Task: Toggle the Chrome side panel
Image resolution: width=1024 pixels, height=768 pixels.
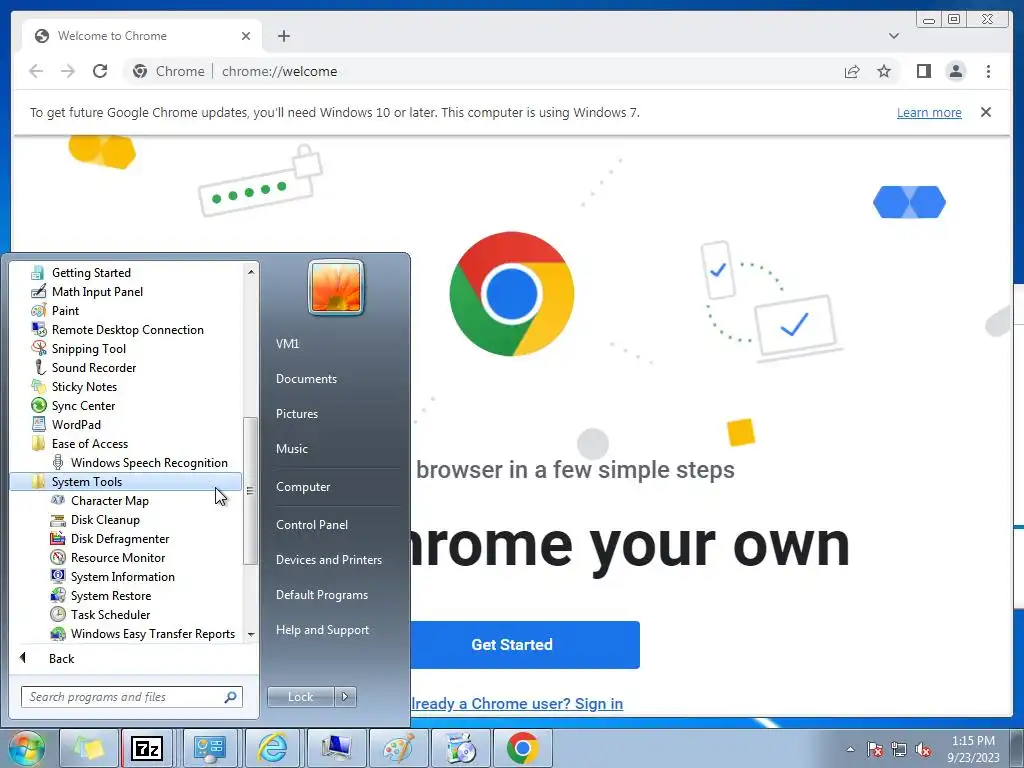Action: tap(923, 71)
